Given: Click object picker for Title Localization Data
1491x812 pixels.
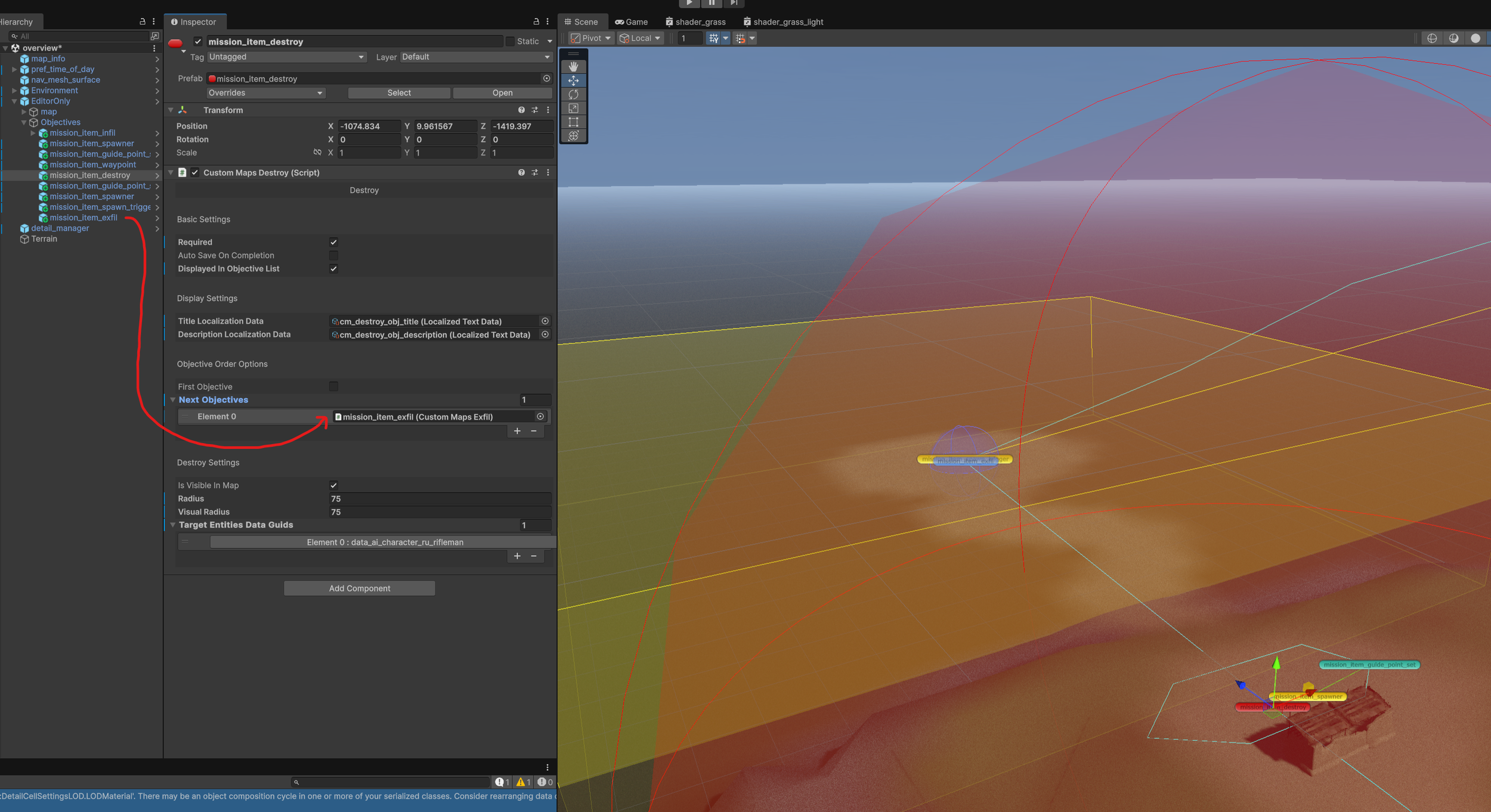Looking at the screenshot, I should 545,321.
